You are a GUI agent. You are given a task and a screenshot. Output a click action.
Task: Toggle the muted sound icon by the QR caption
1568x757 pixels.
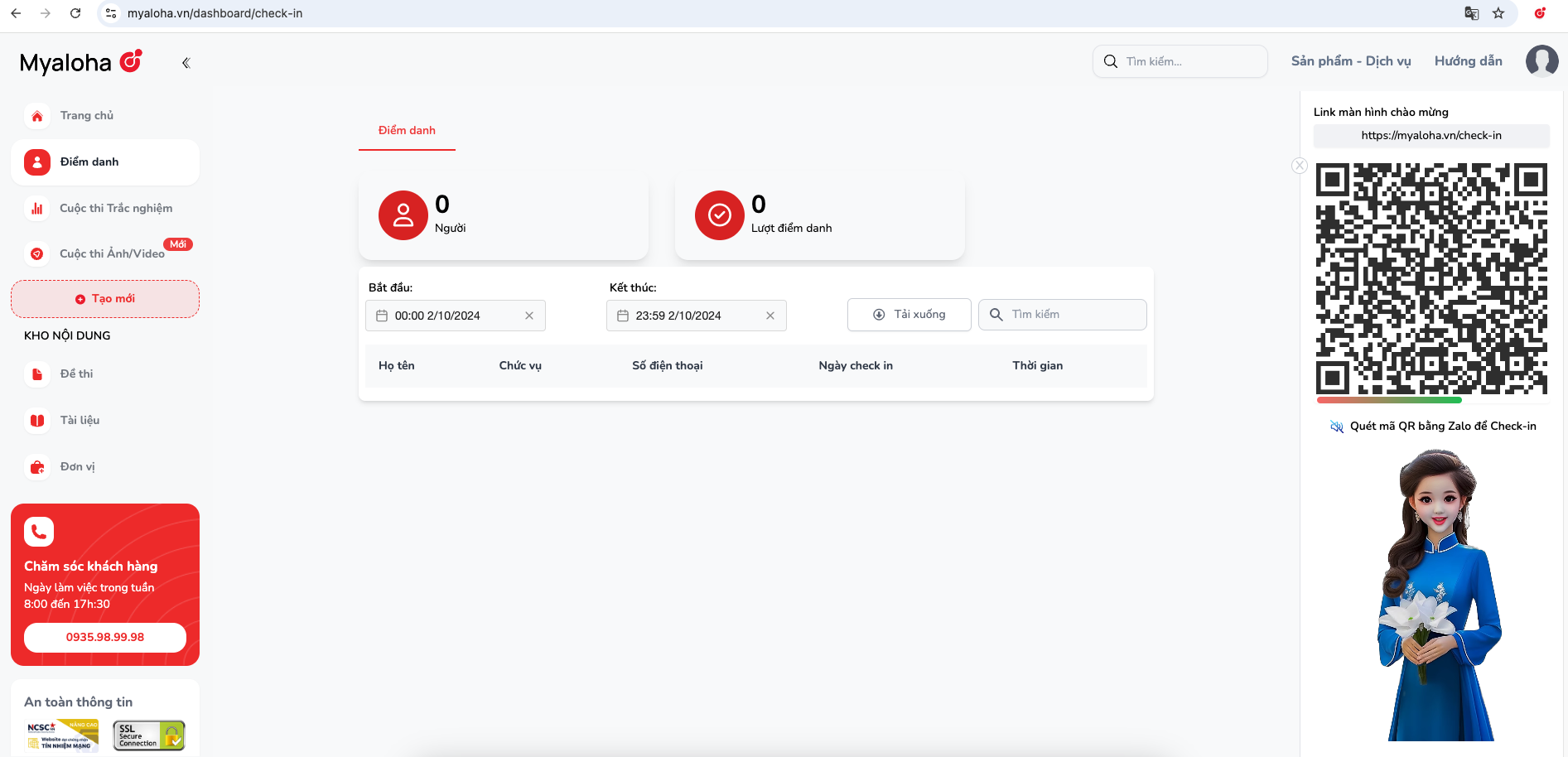point(1336,427)
